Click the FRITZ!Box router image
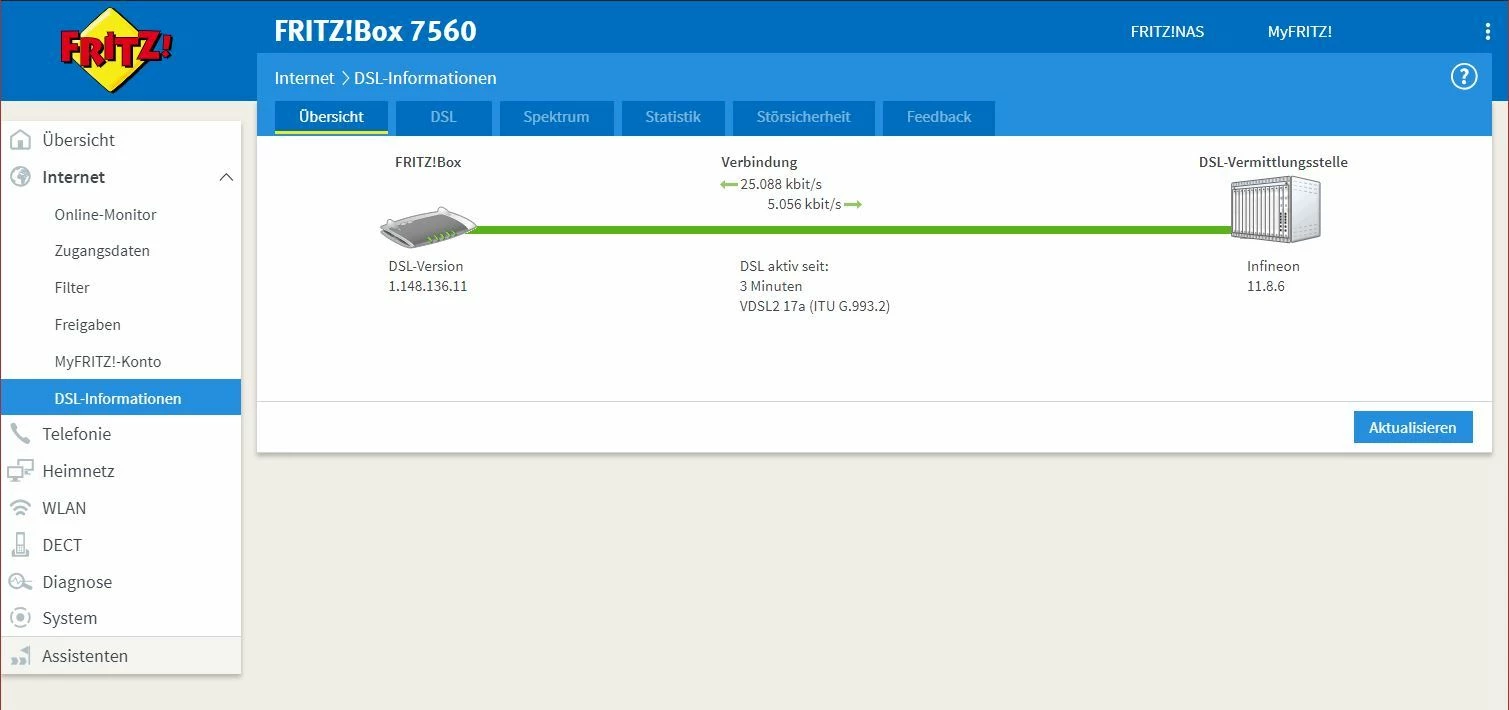Image resolution: width=1509 pixels, height=710 pixels. 428,228
